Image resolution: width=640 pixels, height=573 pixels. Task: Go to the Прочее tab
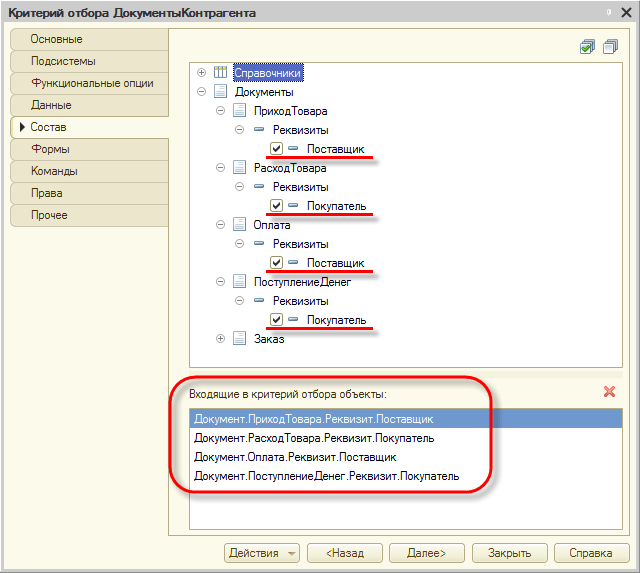coord(89,215)
